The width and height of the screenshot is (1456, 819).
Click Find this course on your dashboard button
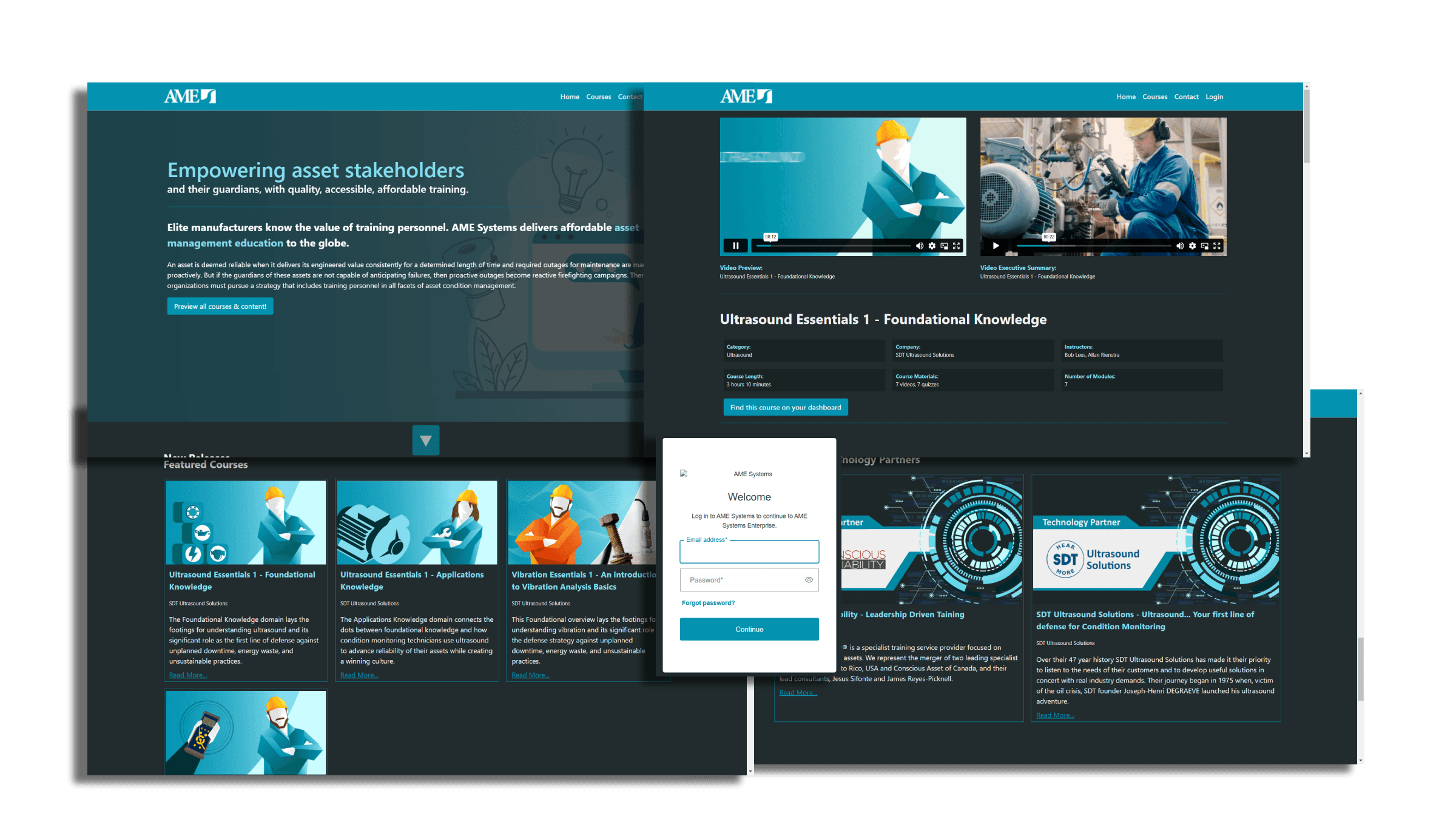(x=785, y=406)
